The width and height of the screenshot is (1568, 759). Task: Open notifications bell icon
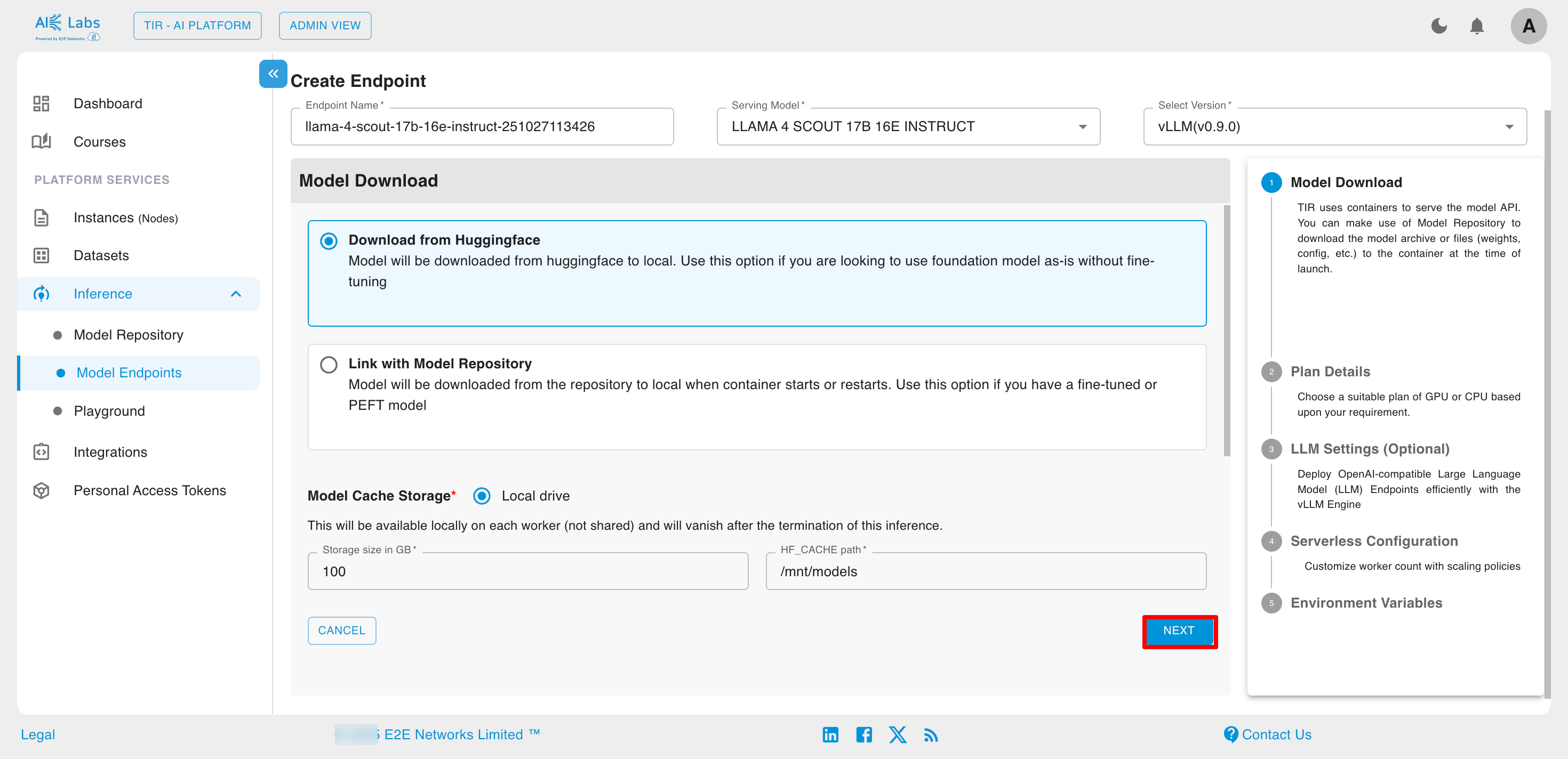tap(1477, 26)
